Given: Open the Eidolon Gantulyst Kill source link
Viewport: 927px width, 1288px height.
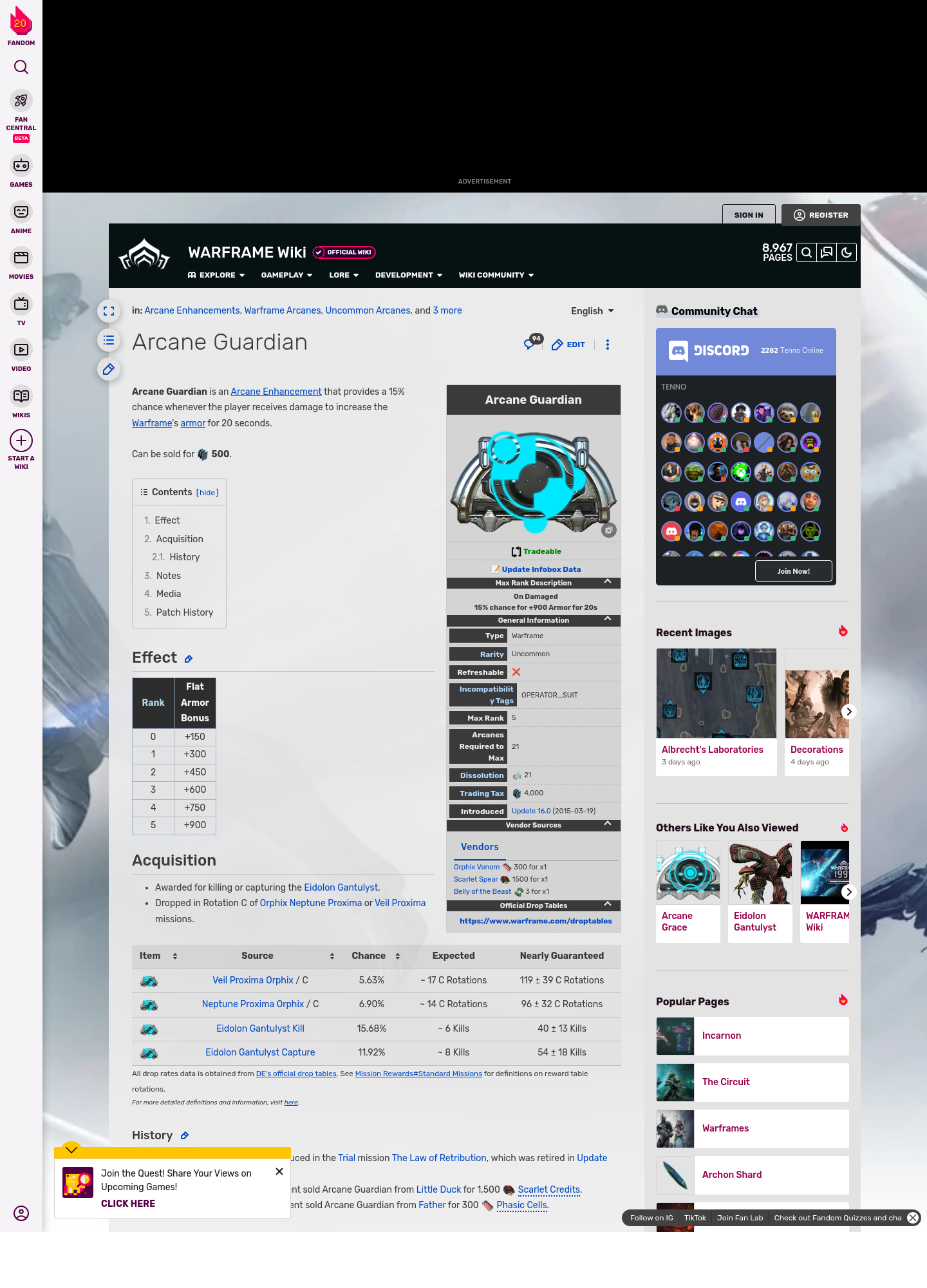Looking at the screenshot, I should pos(260,1028).
